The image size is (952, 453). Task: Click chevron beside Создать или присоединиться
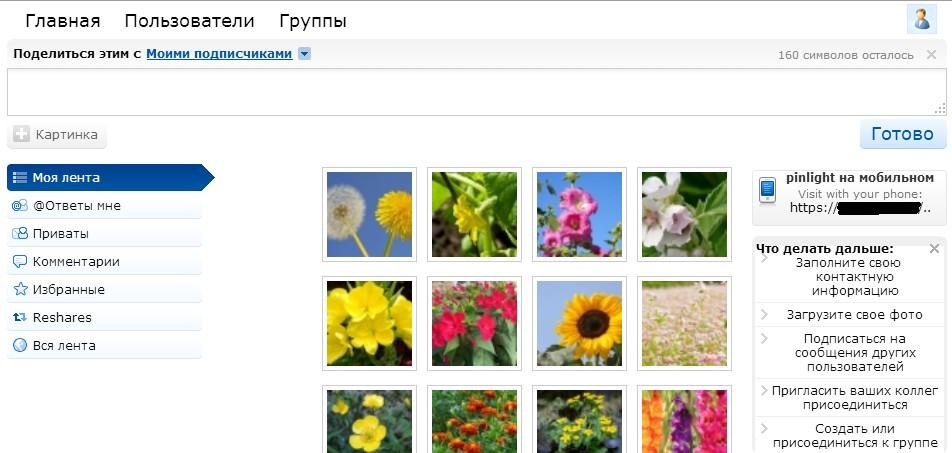tap(764, 429)
